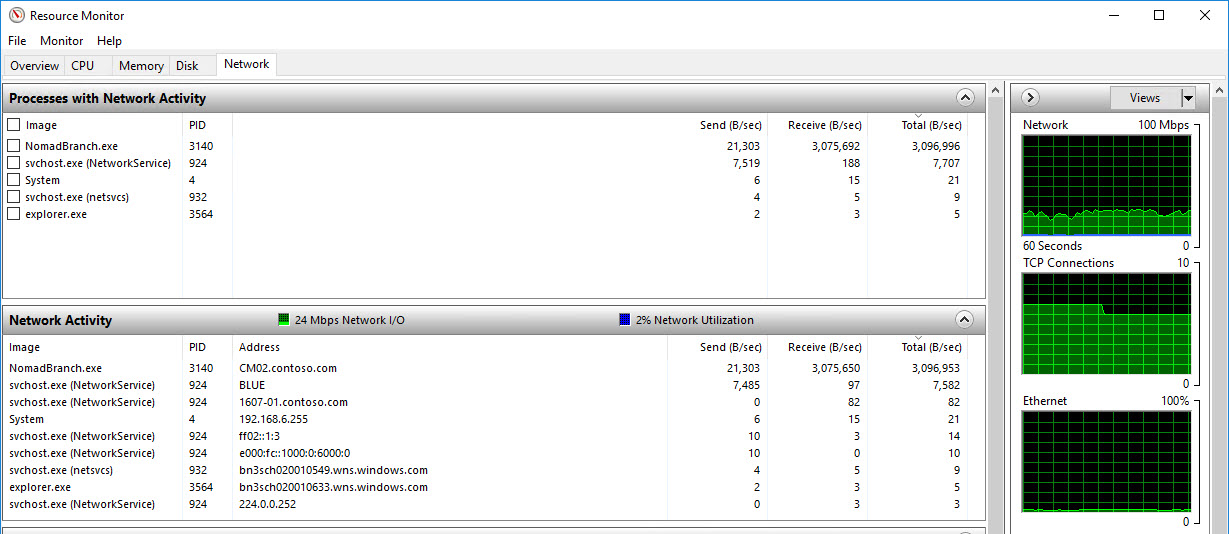Collapse the Processes with Network Activity section
Image resolution: width=1229 pixels, height=534 pixels.
tap(964, 98)
